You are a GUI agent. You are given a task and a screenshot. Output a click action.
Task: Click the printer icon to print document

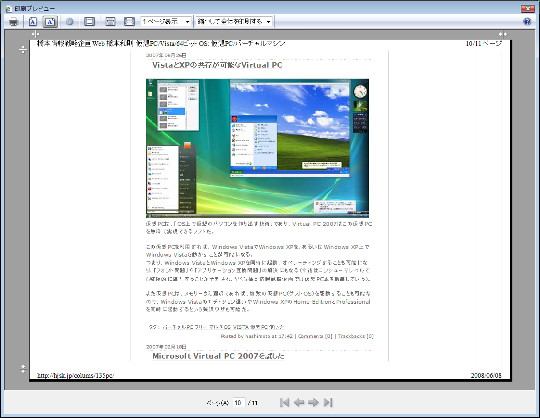14,22
